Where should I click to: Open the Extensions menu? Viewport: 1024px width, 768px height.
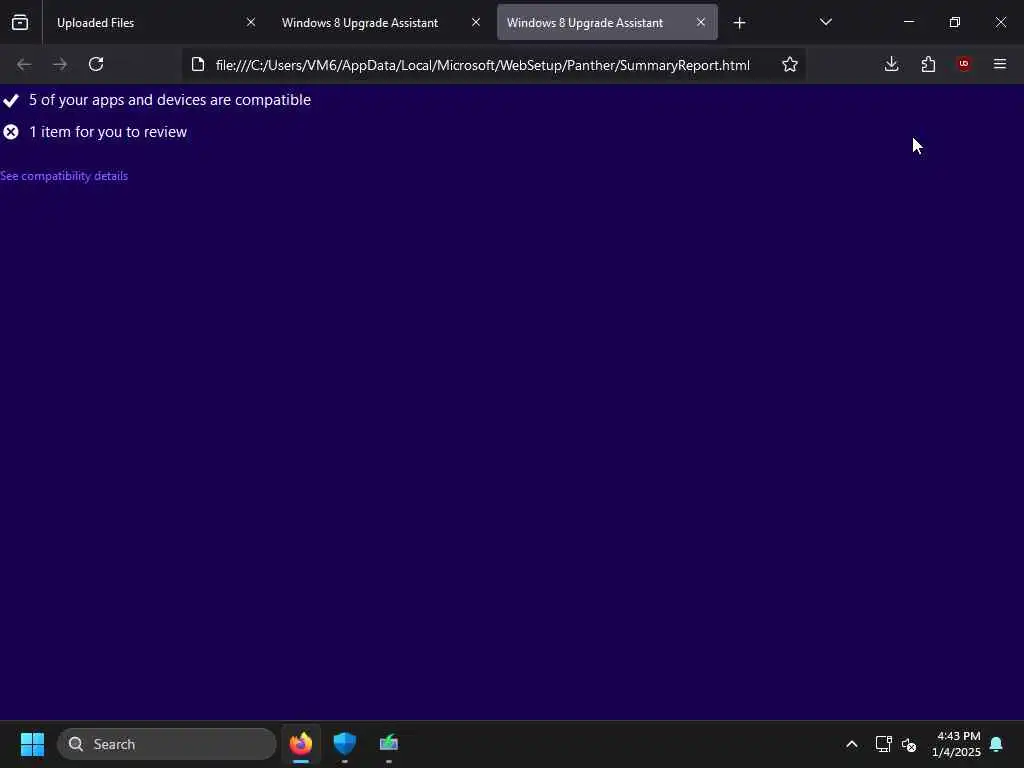pos(928,65)
